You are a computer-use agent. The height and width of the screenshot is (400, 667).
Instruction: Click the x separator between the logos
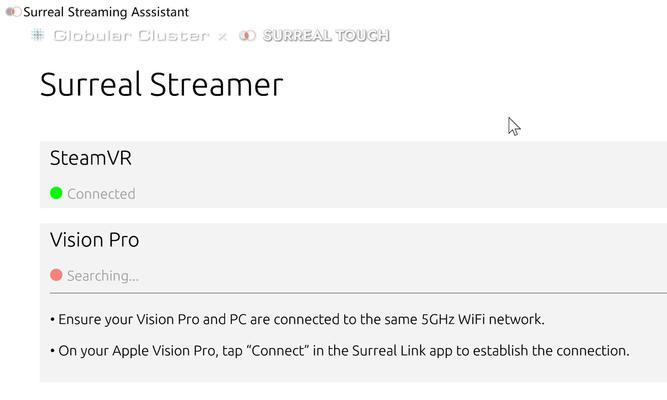222,36
